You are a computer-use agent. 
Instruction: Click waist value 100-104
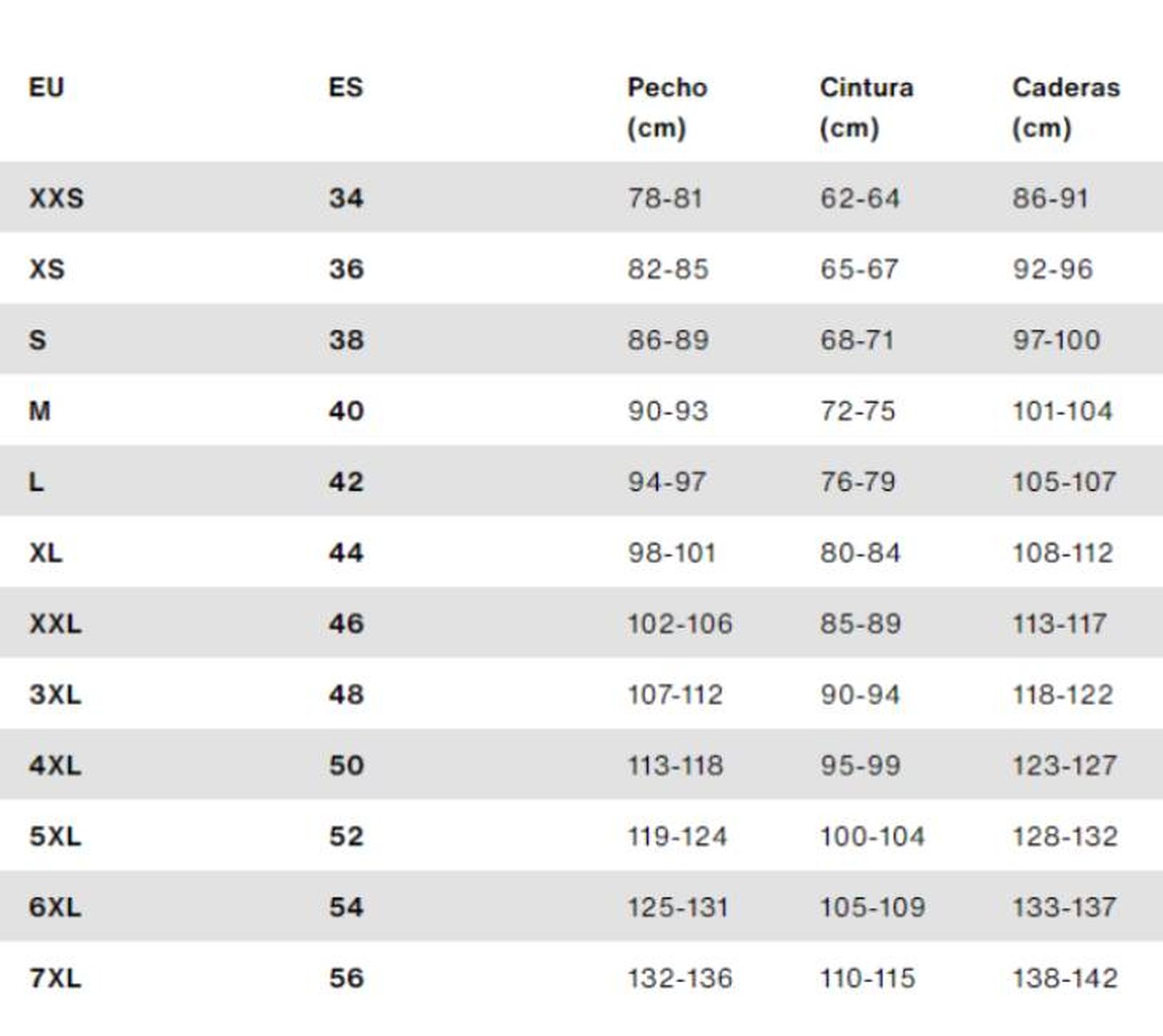coord(872,836)
